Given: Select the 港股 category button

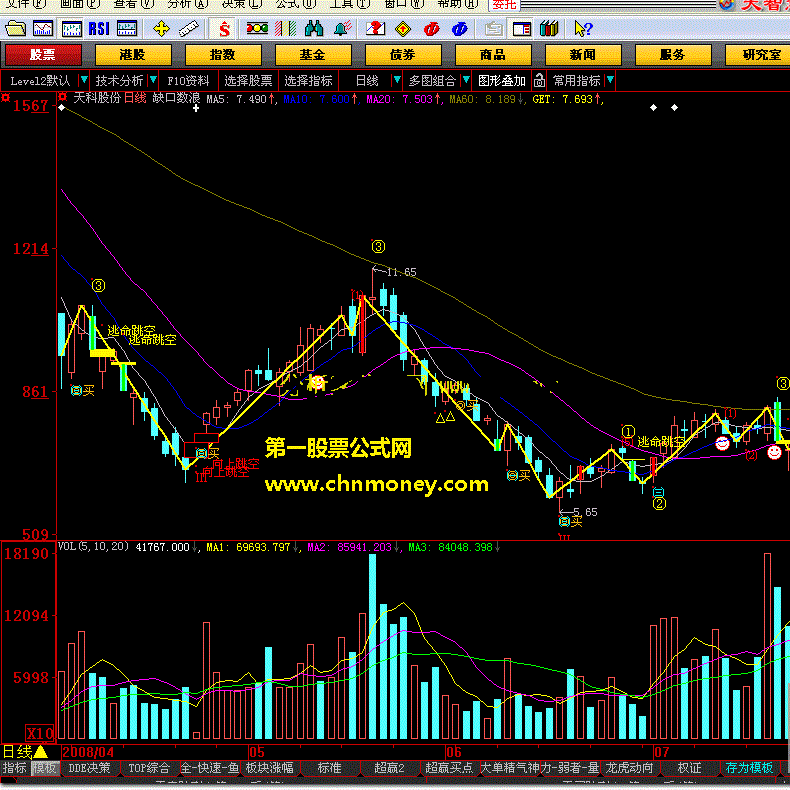Looking at the screenshot, I should (x=133, y=54).
